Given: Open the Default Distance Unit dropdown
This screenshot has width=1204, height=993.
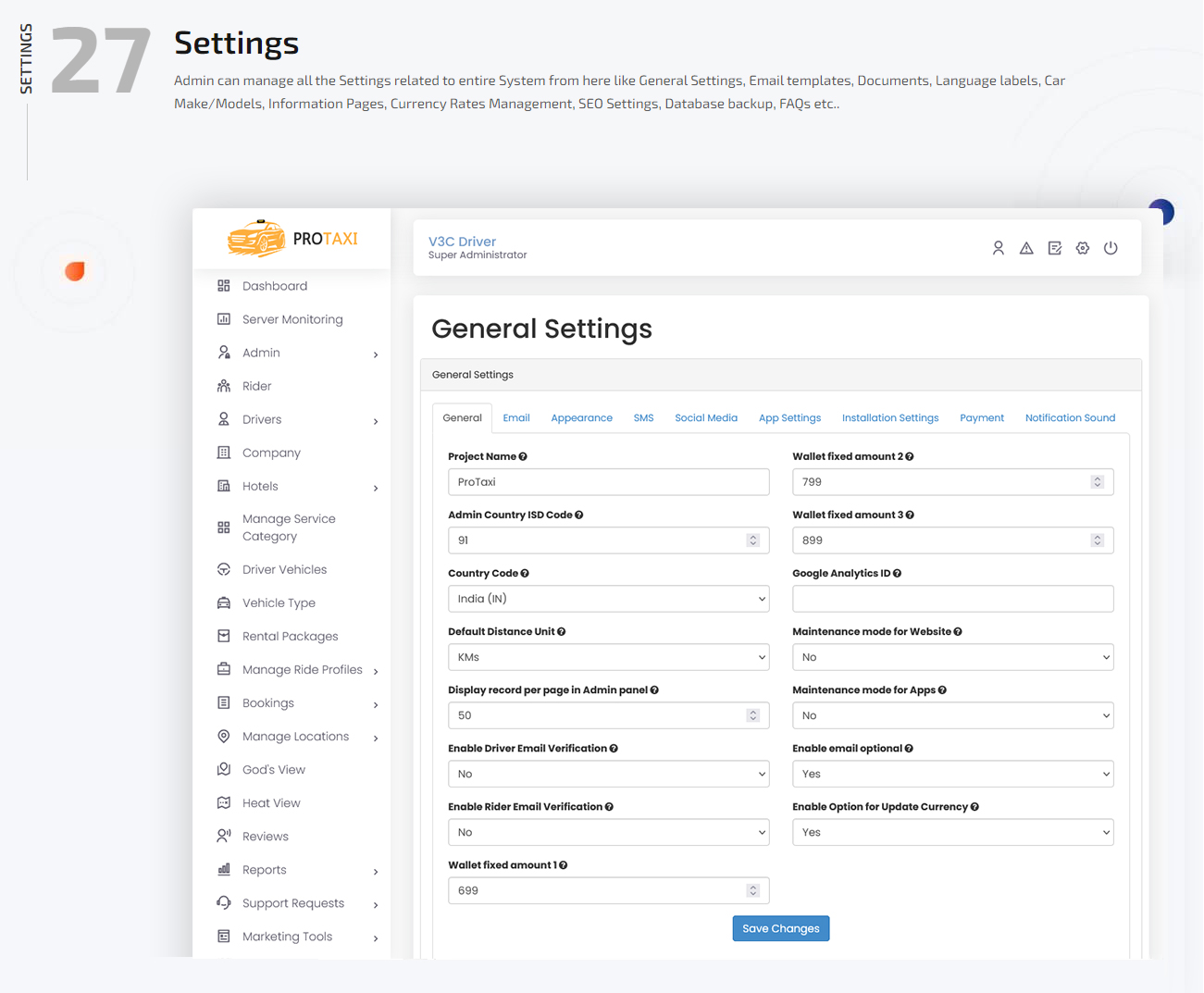Looking at the screenshot, I should click(x=609, y=657).
